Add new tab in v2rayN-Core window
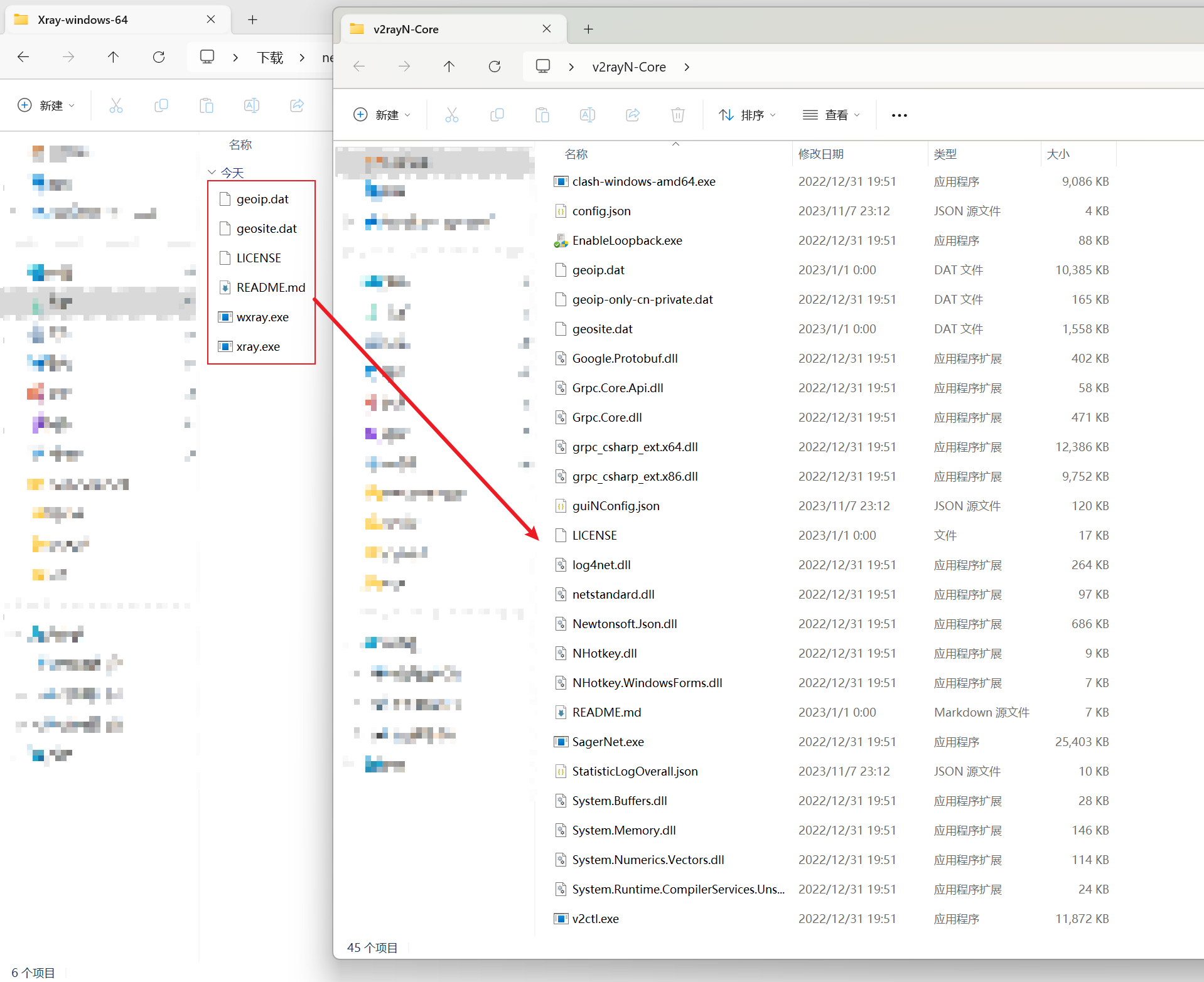The width and height of the screenshot is (1204, 982). [588, 29]
